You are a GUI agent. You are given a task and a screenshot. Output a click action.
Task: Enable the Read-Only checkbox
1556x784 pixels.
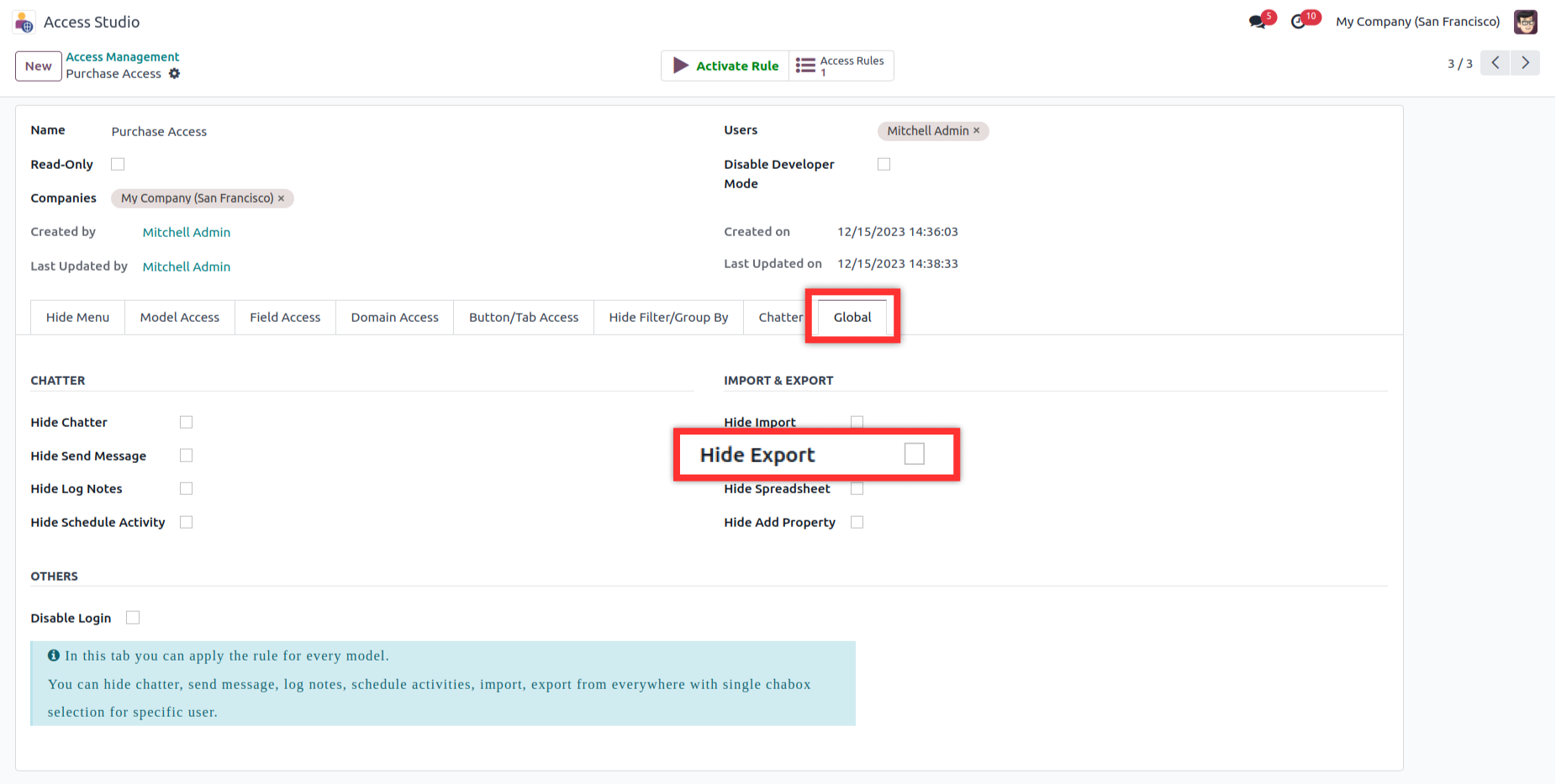coord(118,165)
